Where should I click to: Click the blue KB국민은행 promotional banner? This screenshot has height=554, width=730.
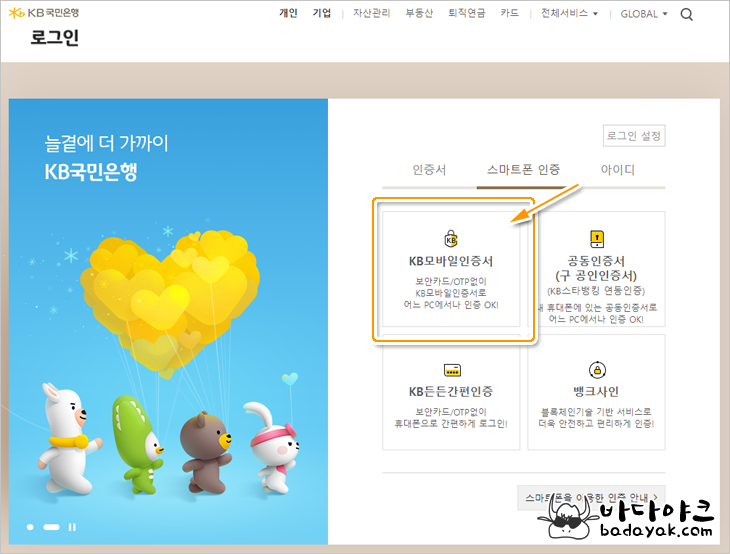pyautogui.click(x=168, y=321)
